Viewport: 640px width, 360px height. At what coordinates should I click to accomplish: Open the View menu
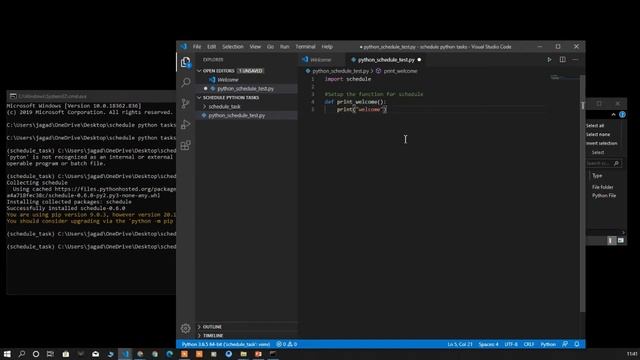point(255,47)
